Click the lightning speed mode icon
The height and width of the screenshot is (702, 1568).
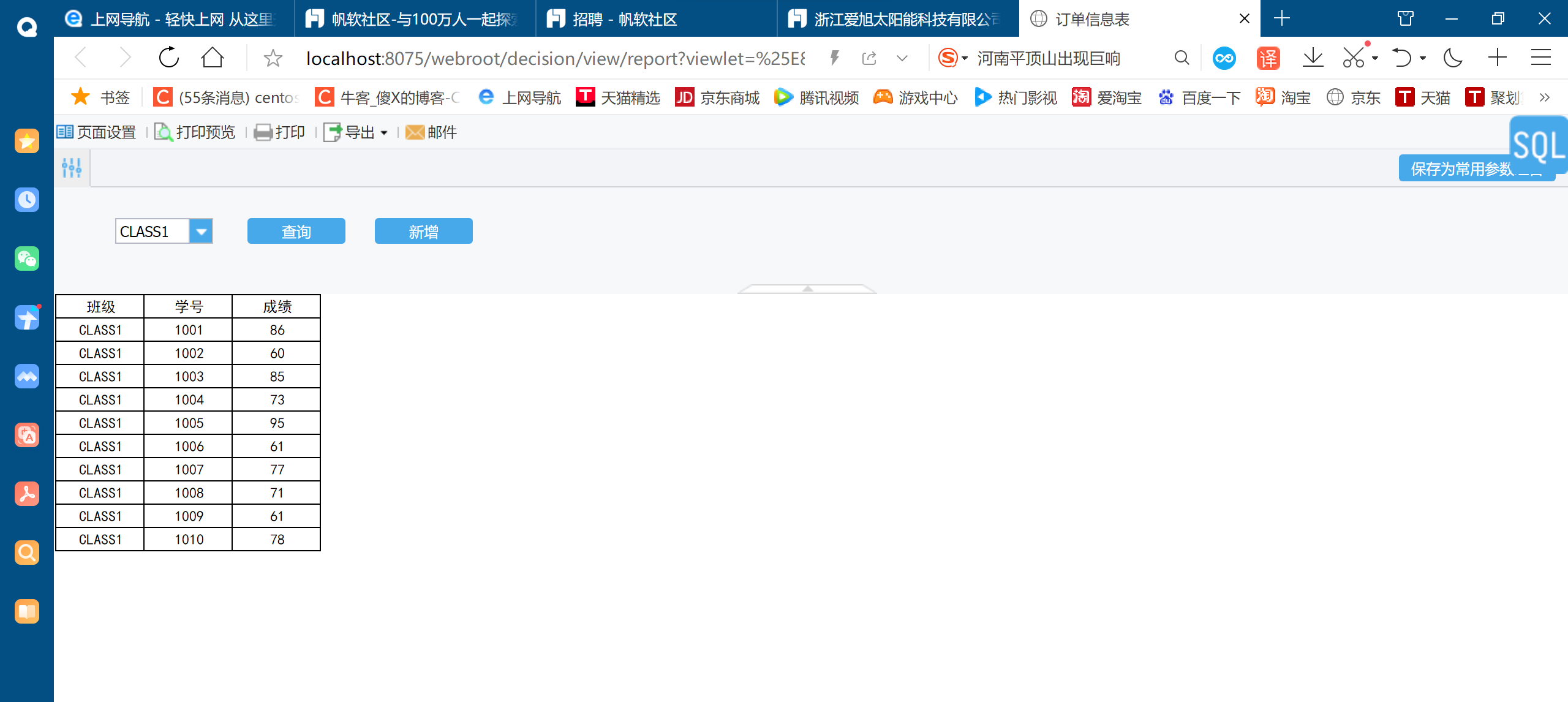point(834,58)
